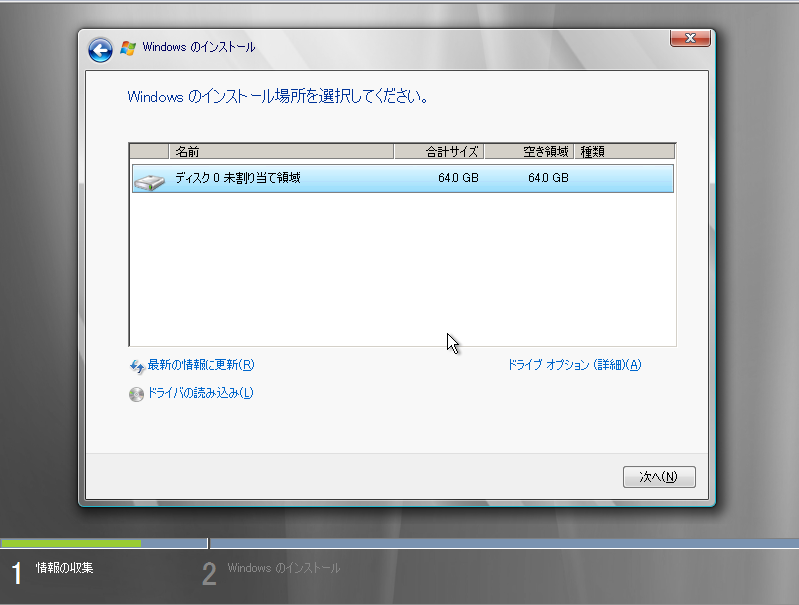Click the Windows のインストール title text
Image resolution: width=799 pixels, height=605 pixels.
[x=199, y=47]
